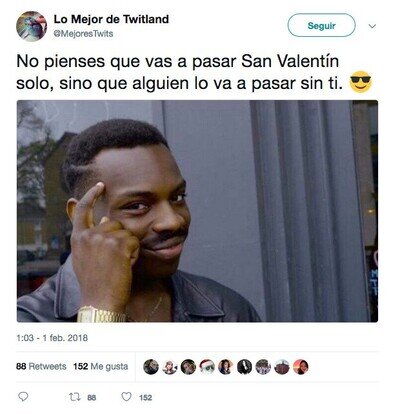This screenshot has width=400, height=414.
Task: Click the Santa hat liker avatar
Action: coord(207,367)
